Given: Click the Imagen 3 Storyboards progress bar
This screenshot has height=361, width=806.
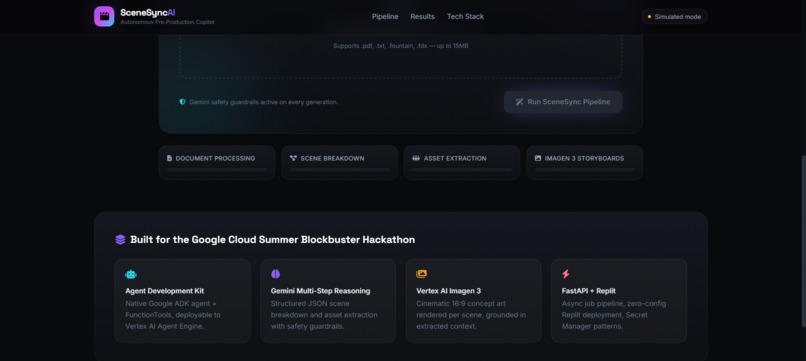Looking at the screenshot, I should (584, 170).
